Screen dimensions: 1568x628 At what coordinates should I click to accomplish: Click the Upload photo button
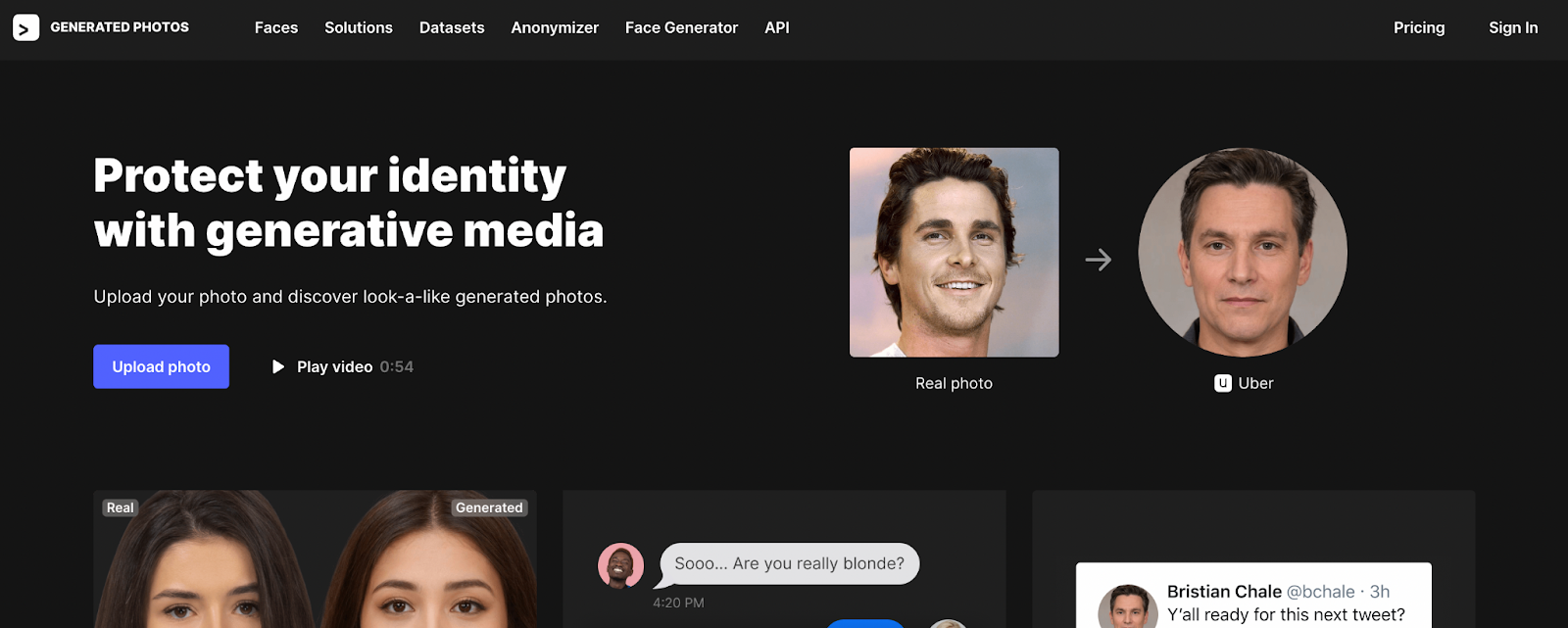pyautogui.click(x=161, y=366)
